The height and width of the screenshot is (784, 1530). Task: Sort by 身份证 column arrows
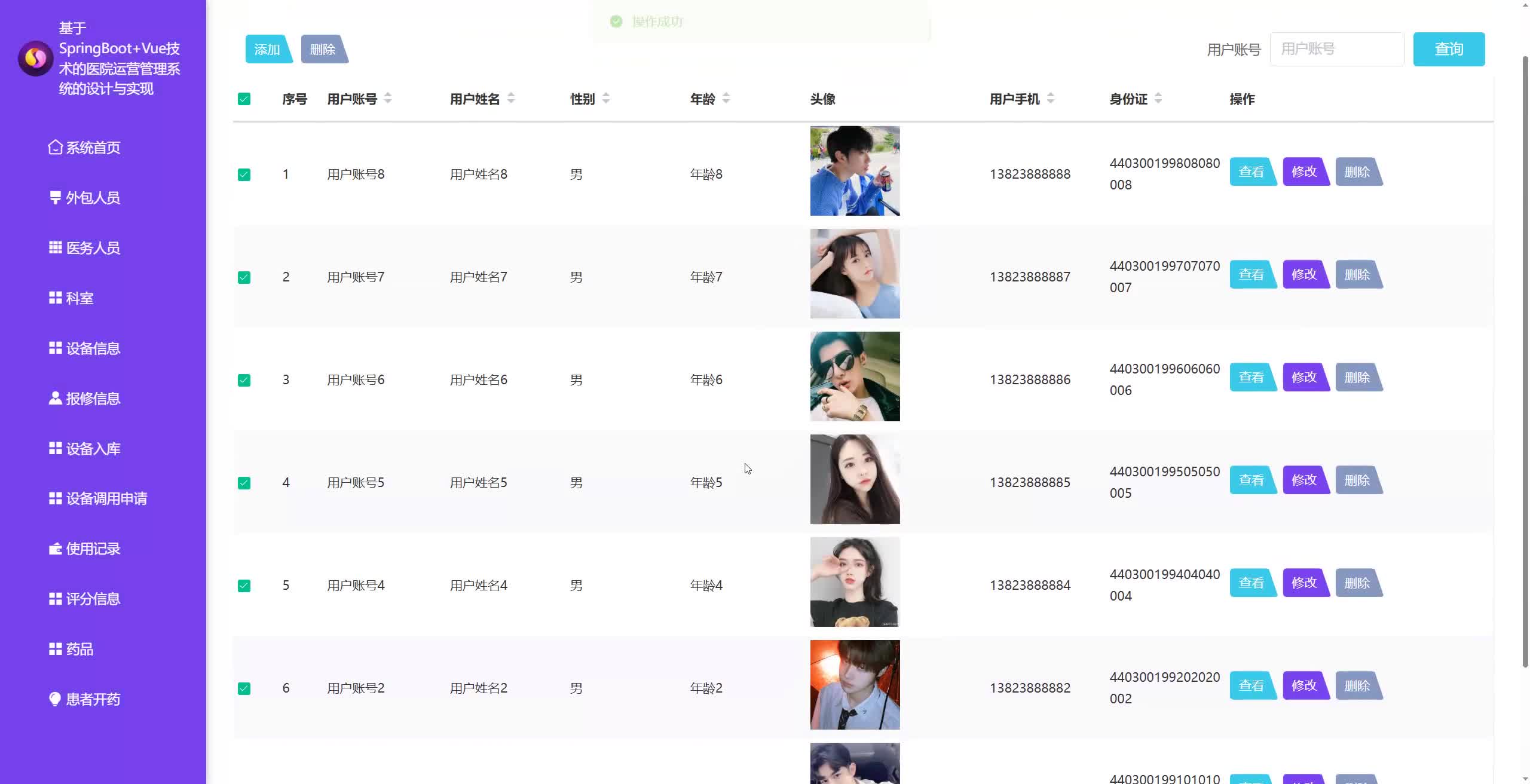(1158, 99)
